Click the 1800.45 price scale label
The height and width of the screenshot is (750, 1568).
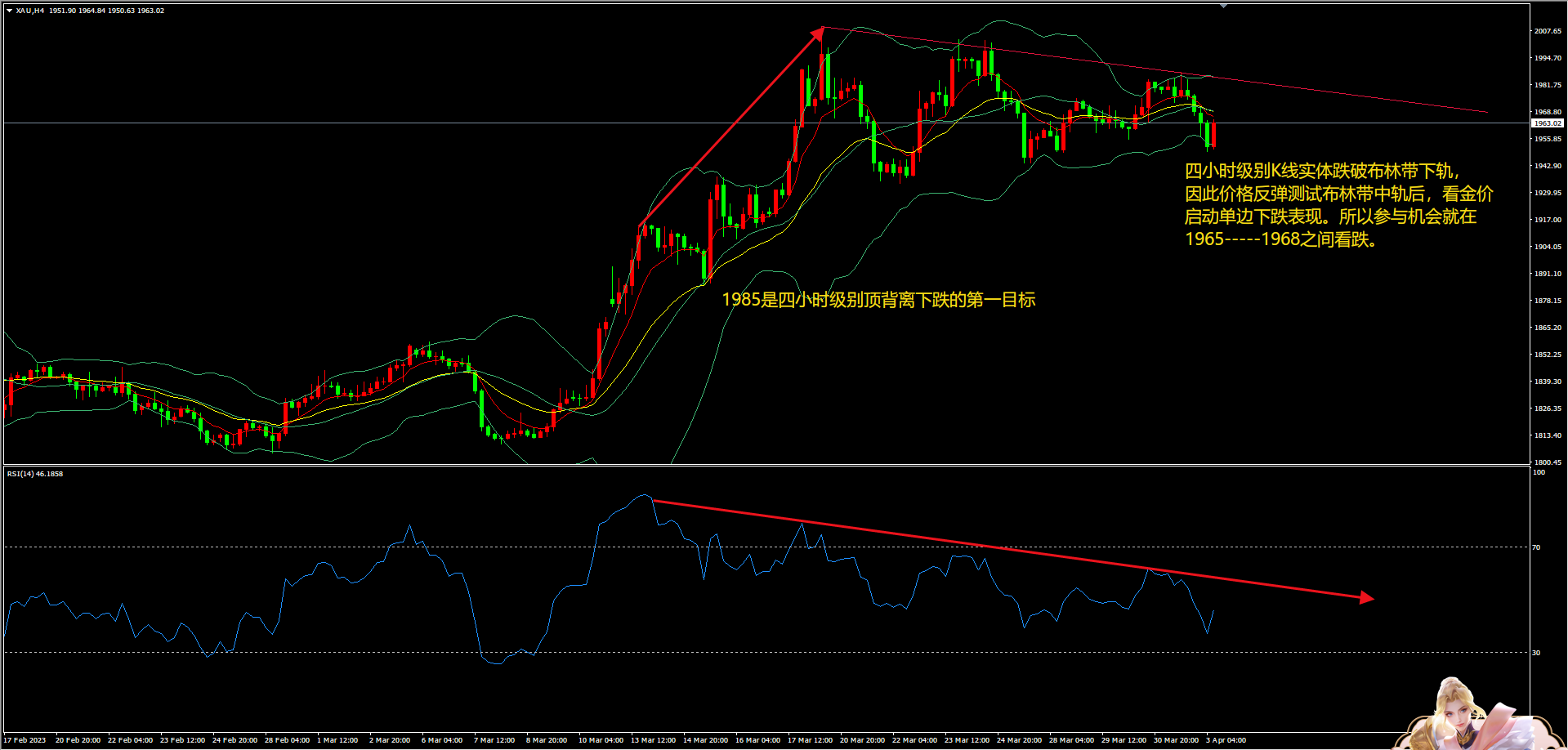(x=1547, y=462)
